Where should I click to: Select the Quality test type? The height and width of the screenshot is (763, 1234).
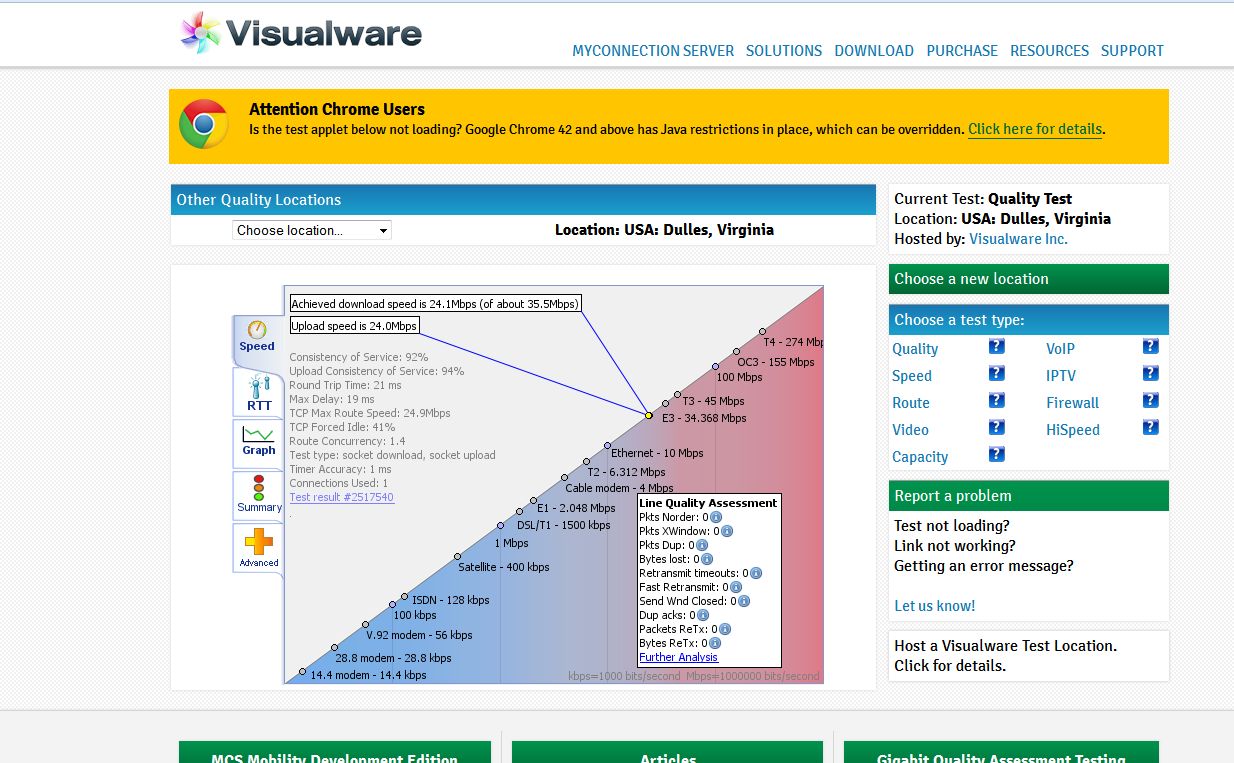[915, 349]
